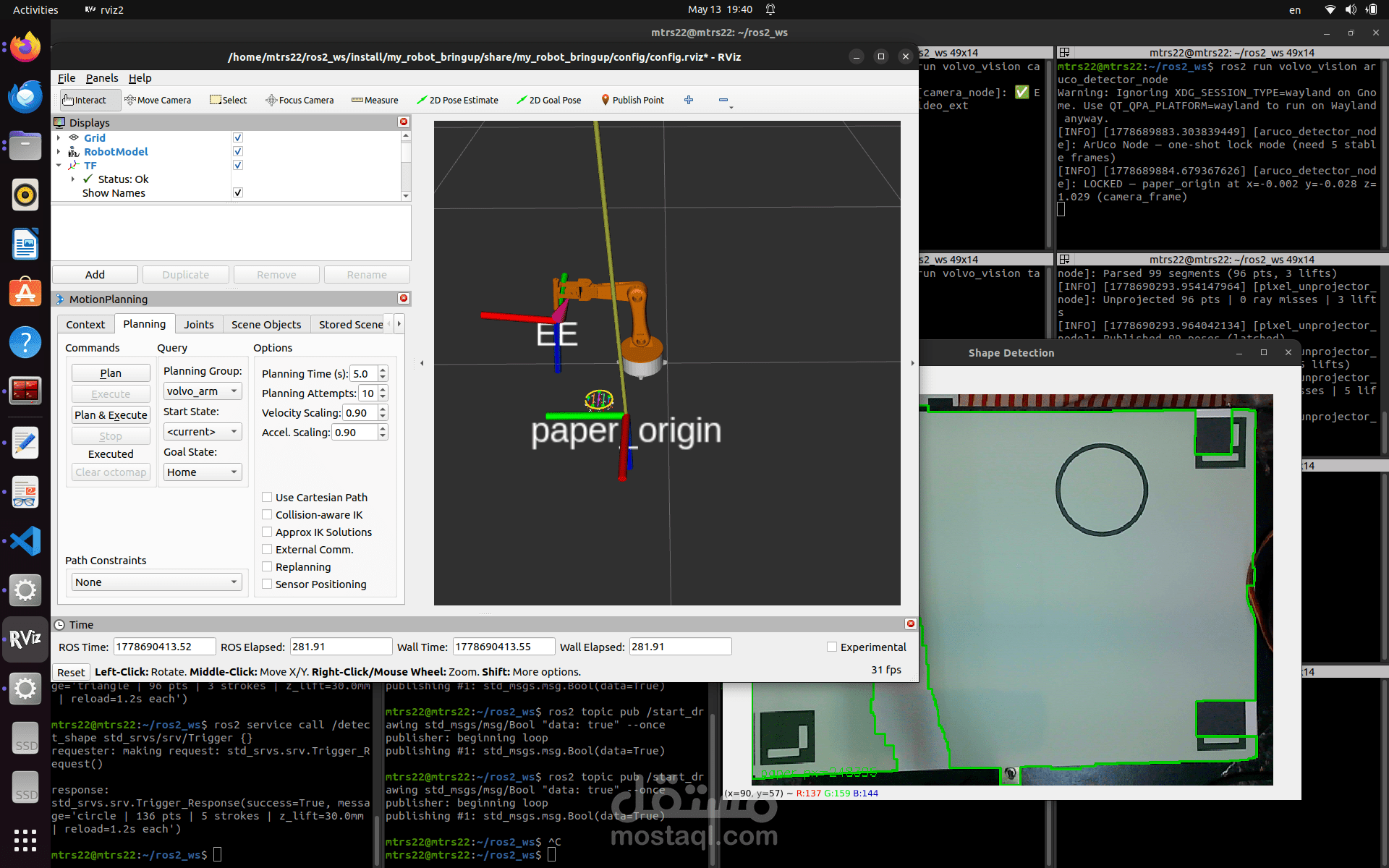This screenshot has height=868, width=1389.
Task: Activate the Move Camera tool
Action: (158, 100)
